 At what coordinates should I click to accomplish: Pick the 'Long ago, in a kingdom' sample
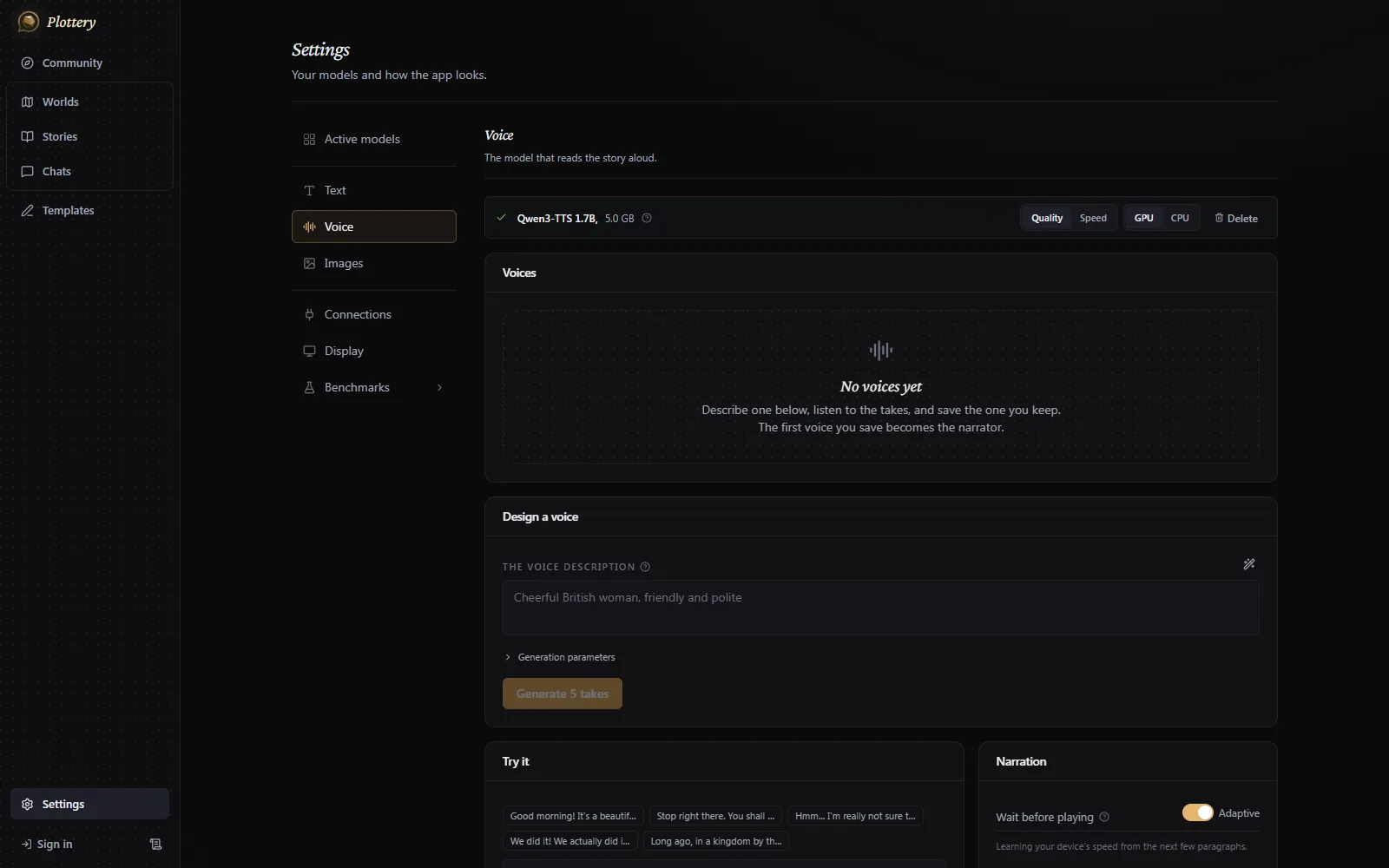coord(716,841)
